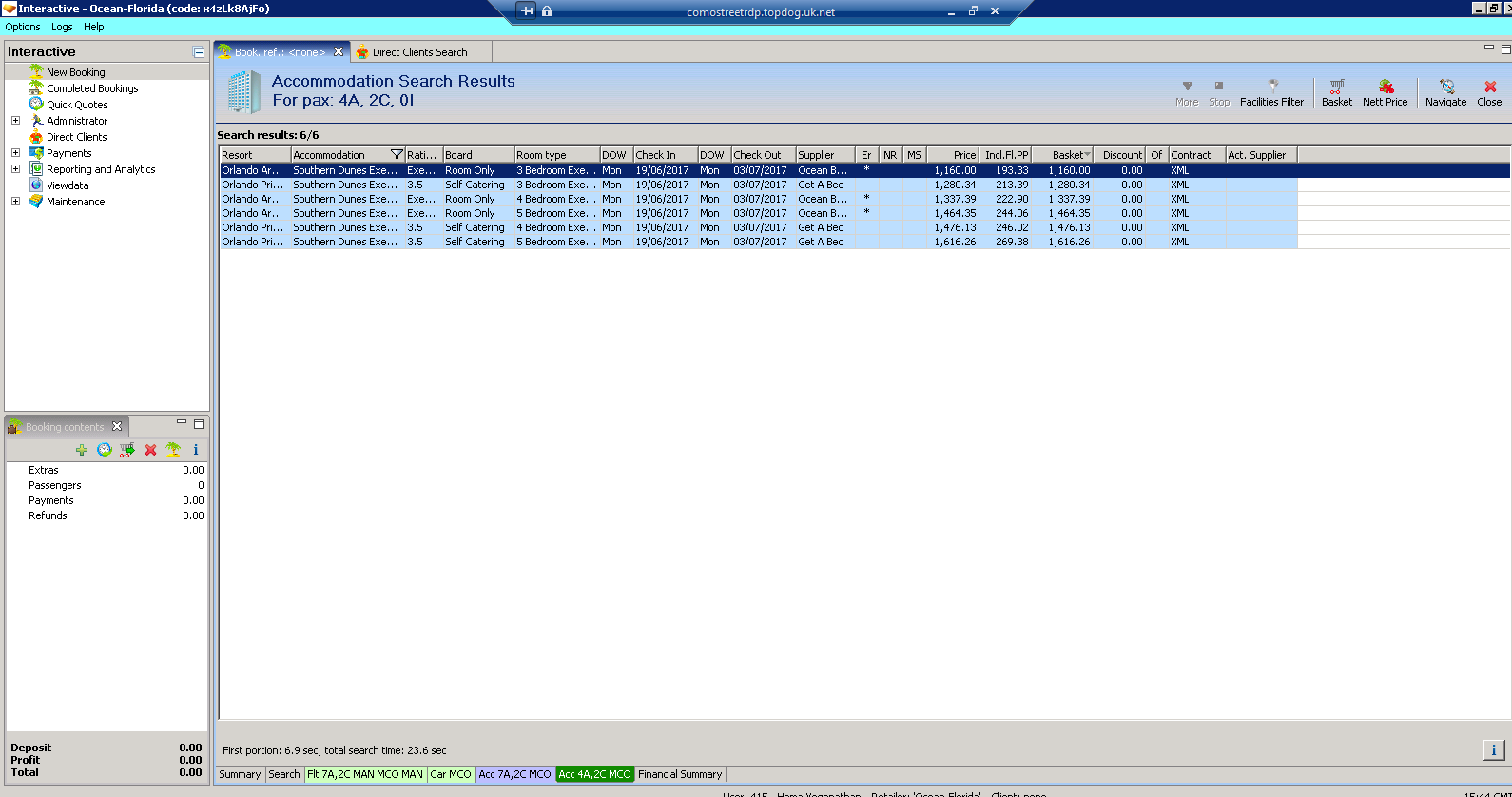This screenshot has width=1512, height=797.
Task: Click the info button at bottom right
Action: pos(1493,750)
